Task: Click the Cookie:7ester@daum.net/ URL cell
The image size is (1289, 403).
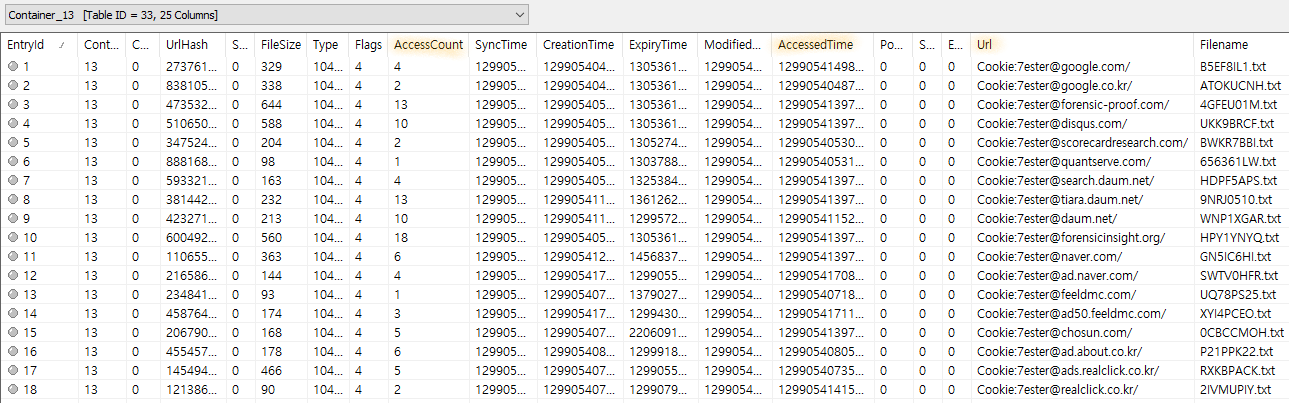Action: tap(1046, 218)
